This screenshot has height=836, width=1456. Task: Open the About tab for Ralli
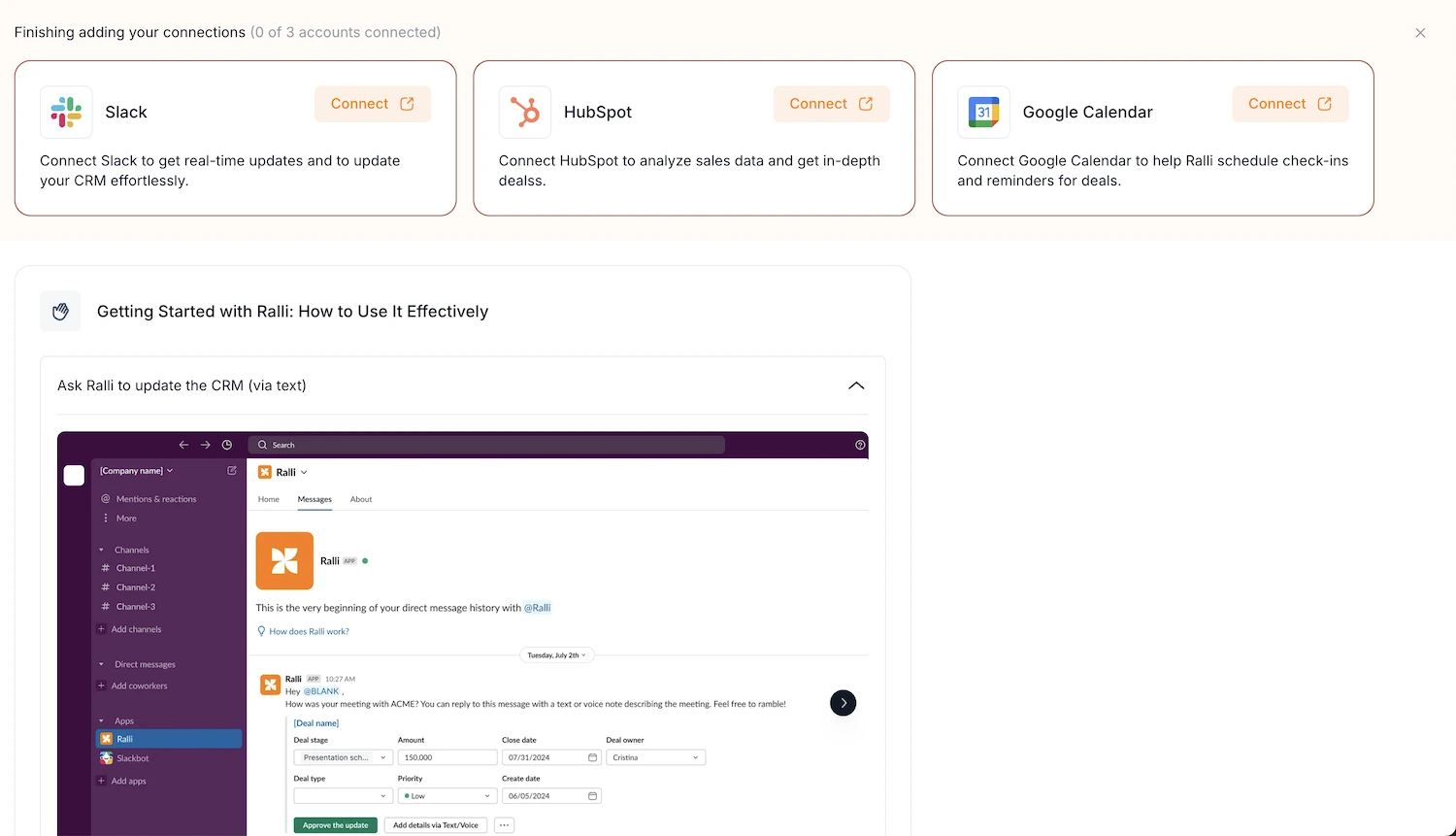pyautogui.click(x=360, y=498)
